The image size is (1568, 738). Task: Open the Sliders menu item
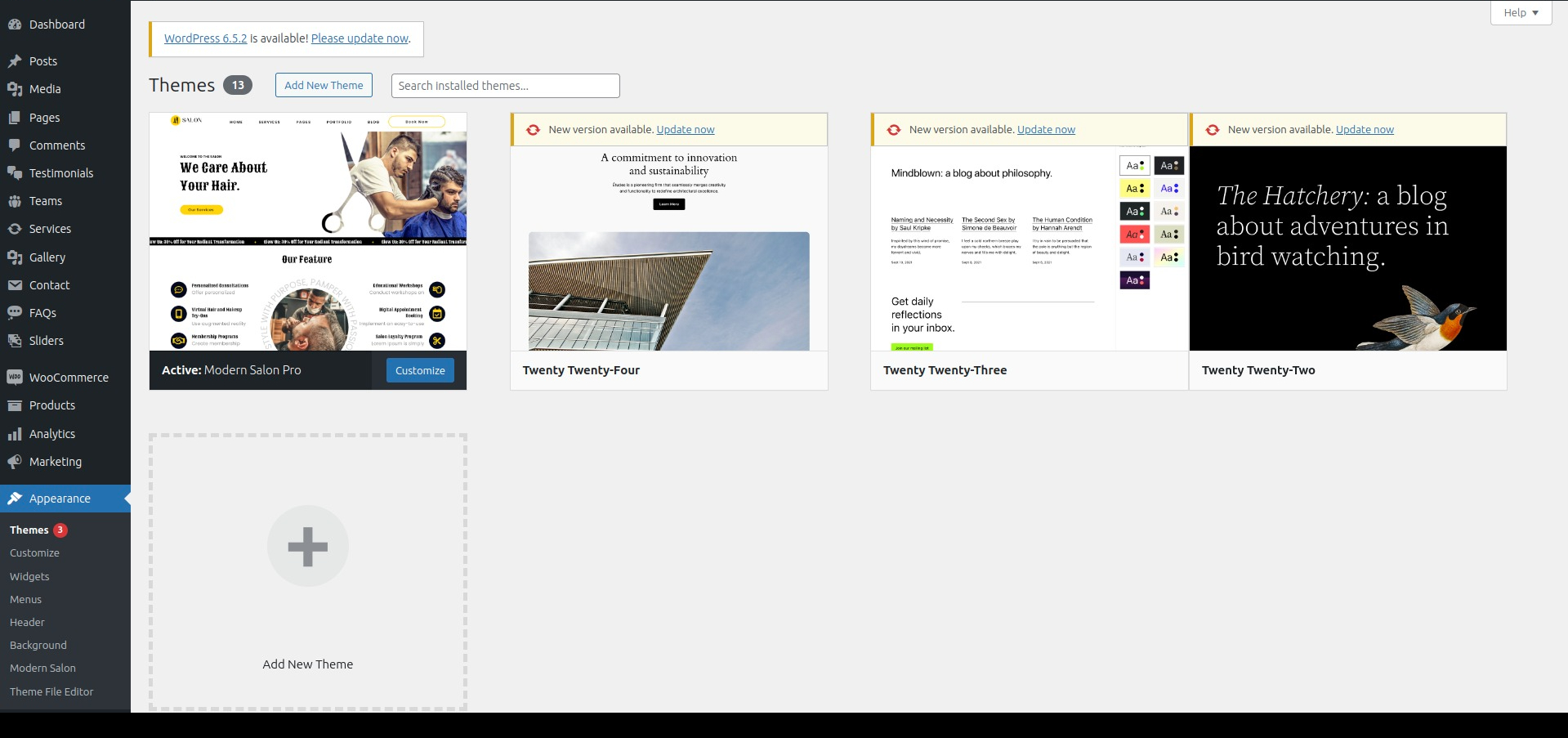click(65, 341)
